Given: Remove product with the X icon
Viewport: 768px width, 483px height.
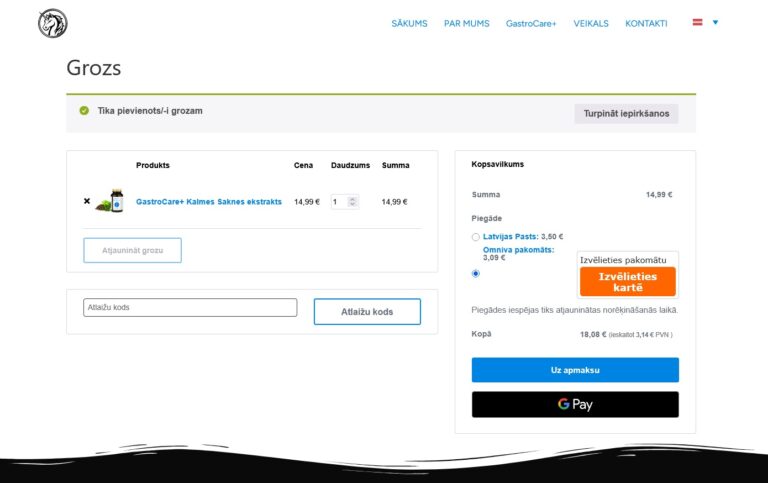Looking at the screenshot, I should (x=87, y=201).
